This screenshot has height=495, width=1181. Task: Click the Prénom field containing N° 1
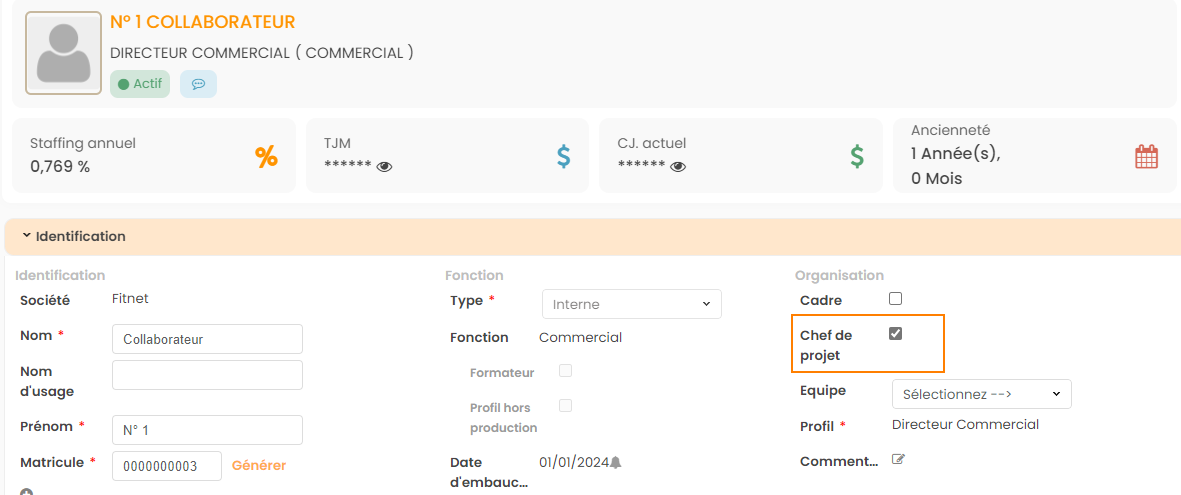[x=207, y=430]
